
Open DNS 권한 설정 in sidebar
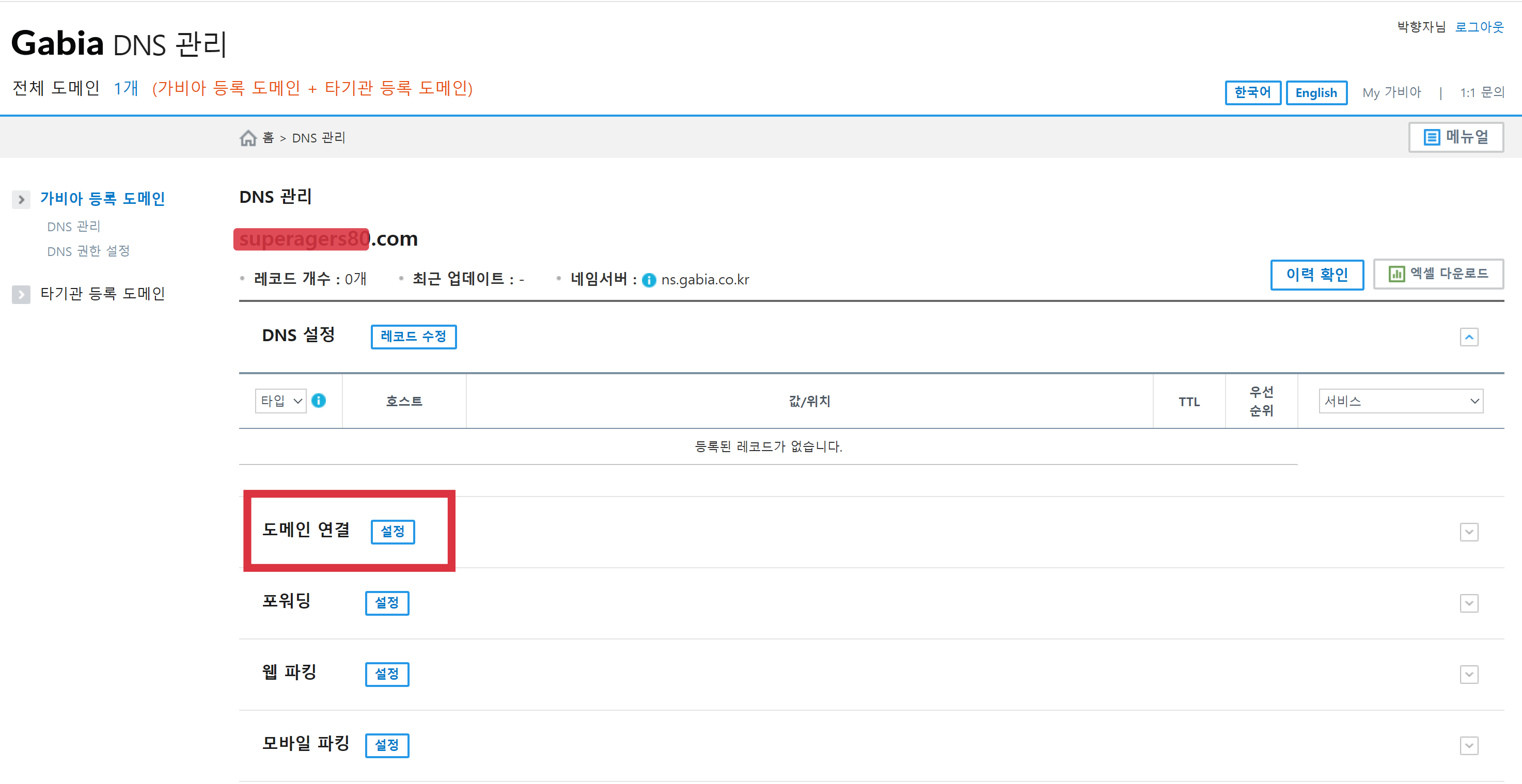coord(88,251)
